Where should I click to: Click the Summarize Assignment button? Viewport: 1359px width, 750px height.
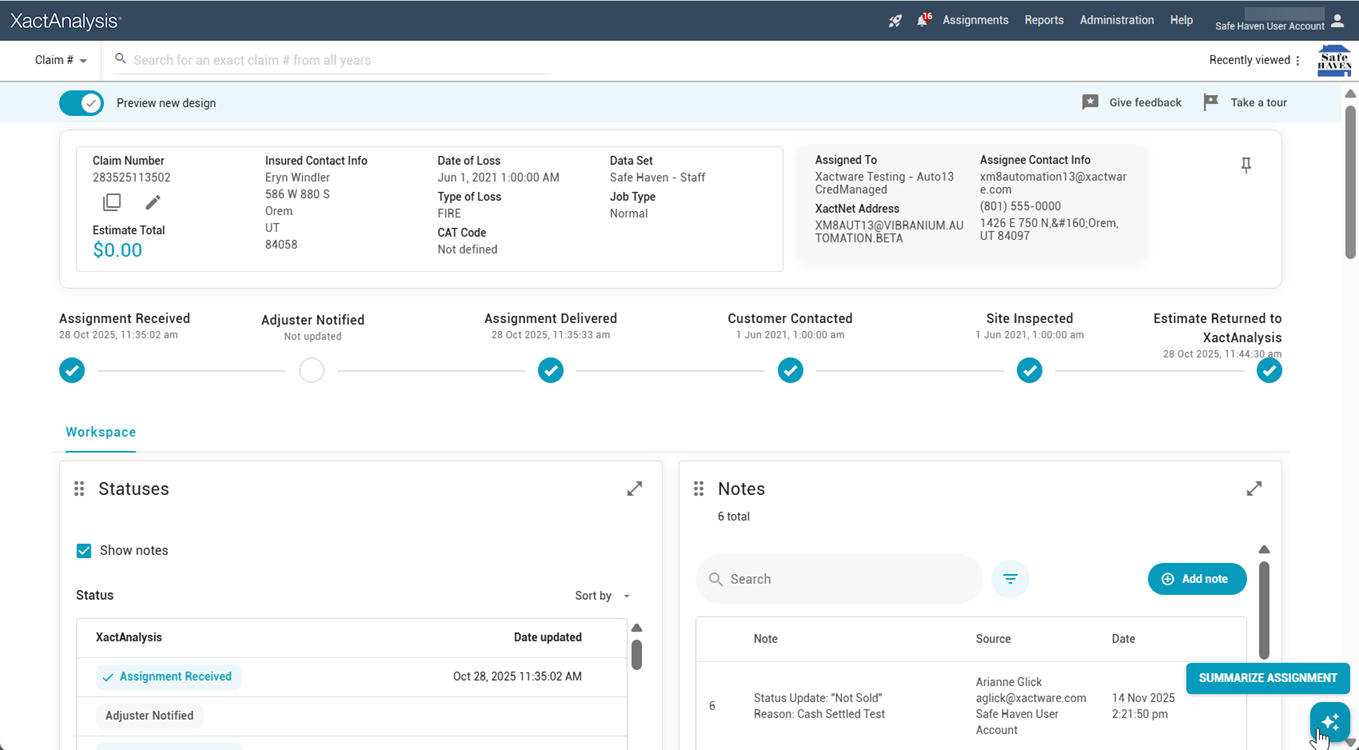click(1267, 678)
